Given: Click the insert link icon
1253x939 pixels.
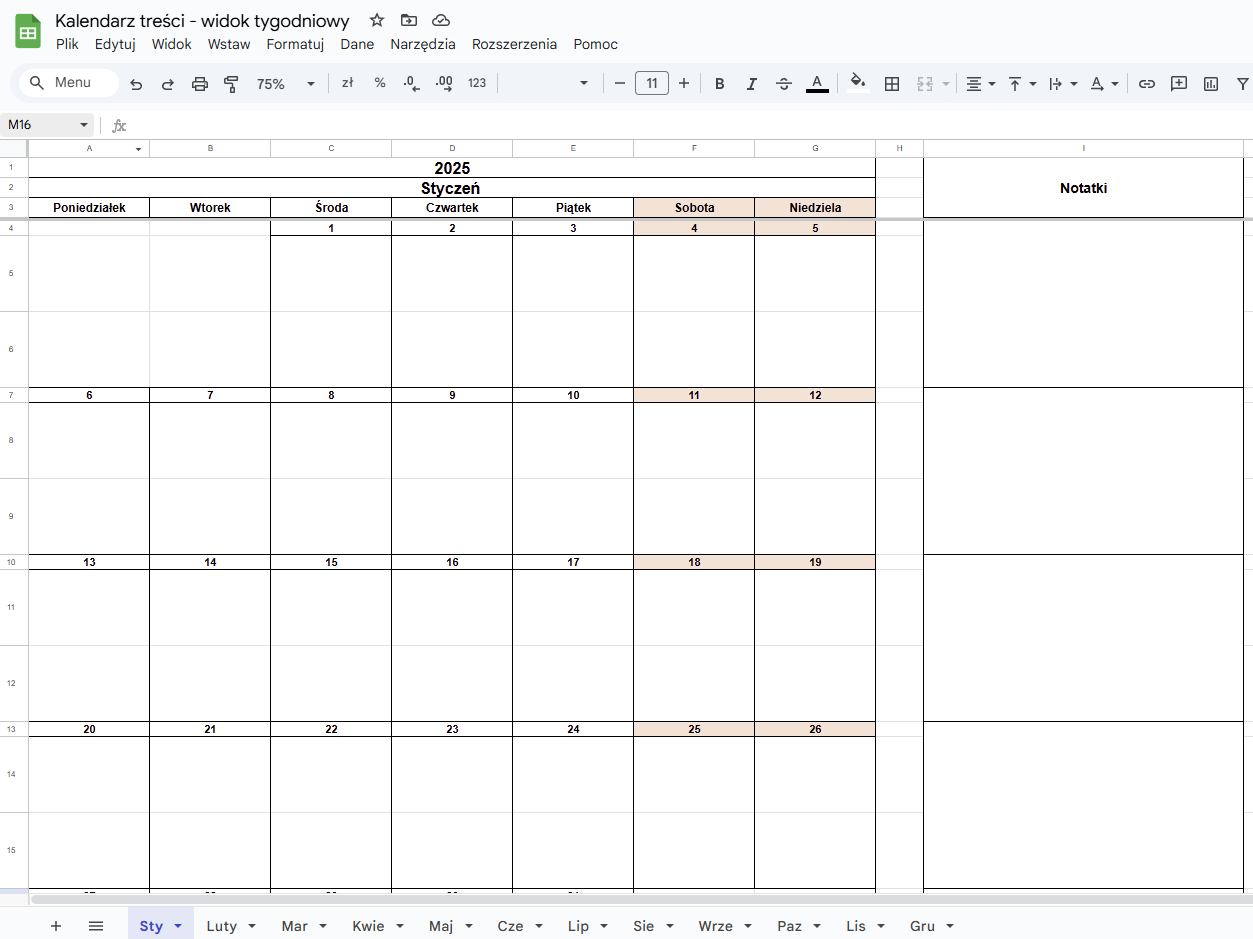Looking at the screenshot, I should pos(1147,84).
